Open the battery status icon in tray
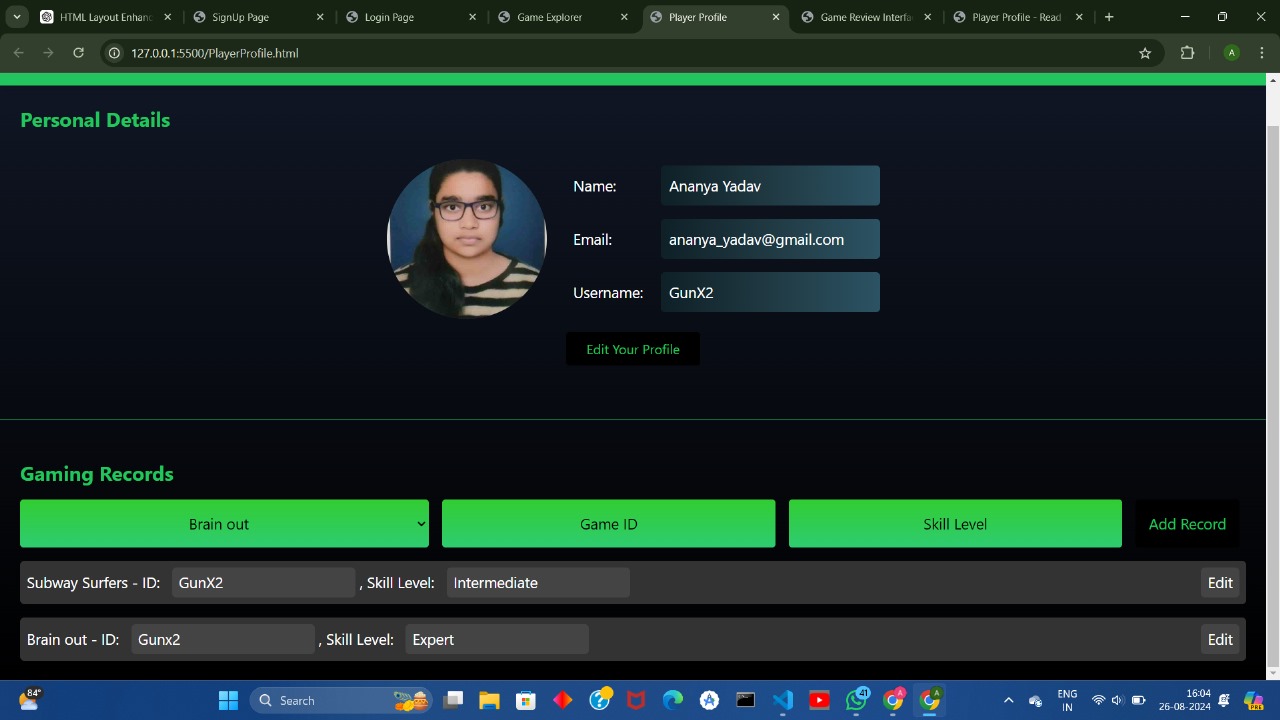 [1138, 700]
